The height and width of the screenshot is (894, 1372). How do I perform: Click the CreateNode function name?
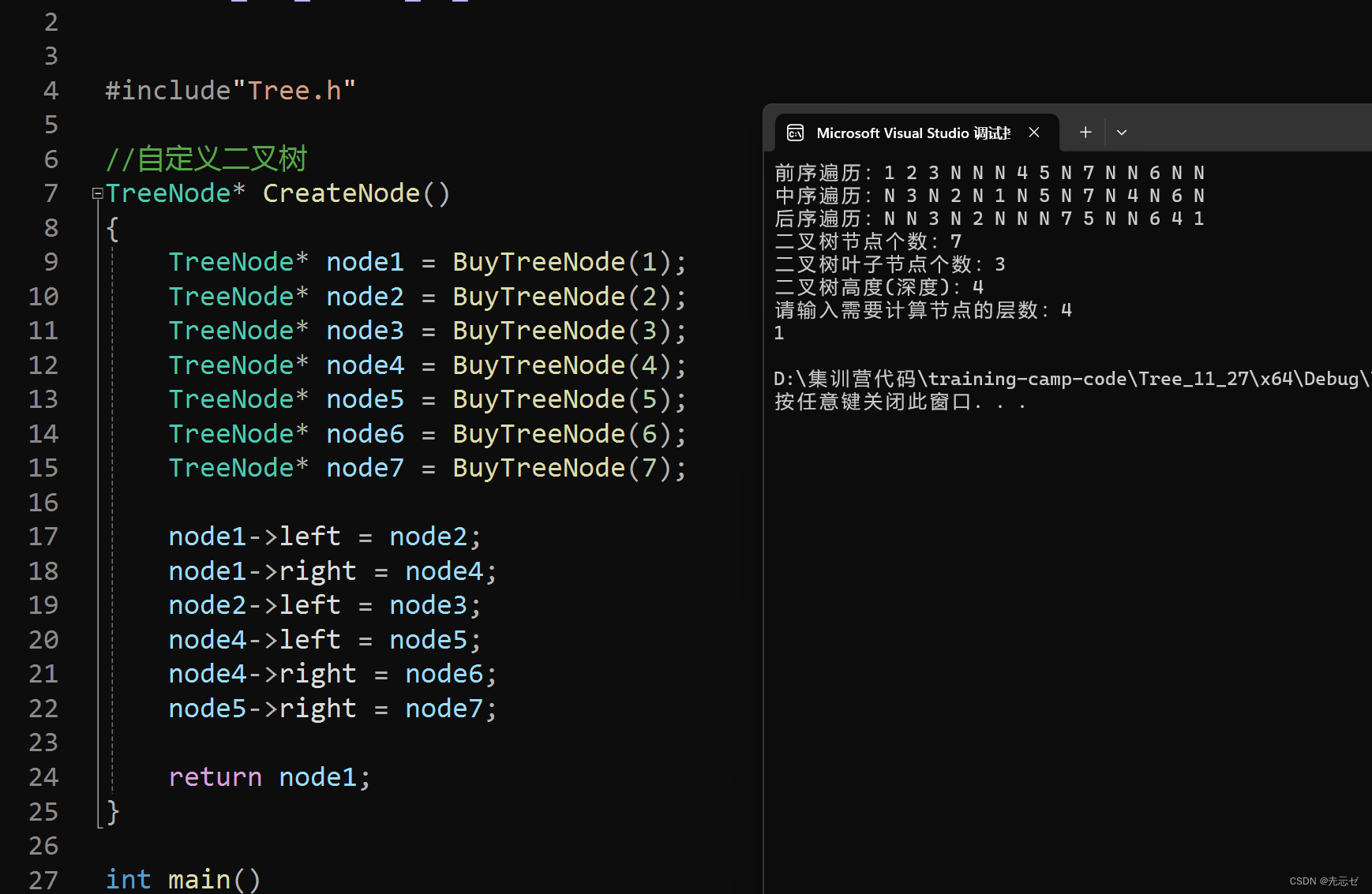(341, 193)
